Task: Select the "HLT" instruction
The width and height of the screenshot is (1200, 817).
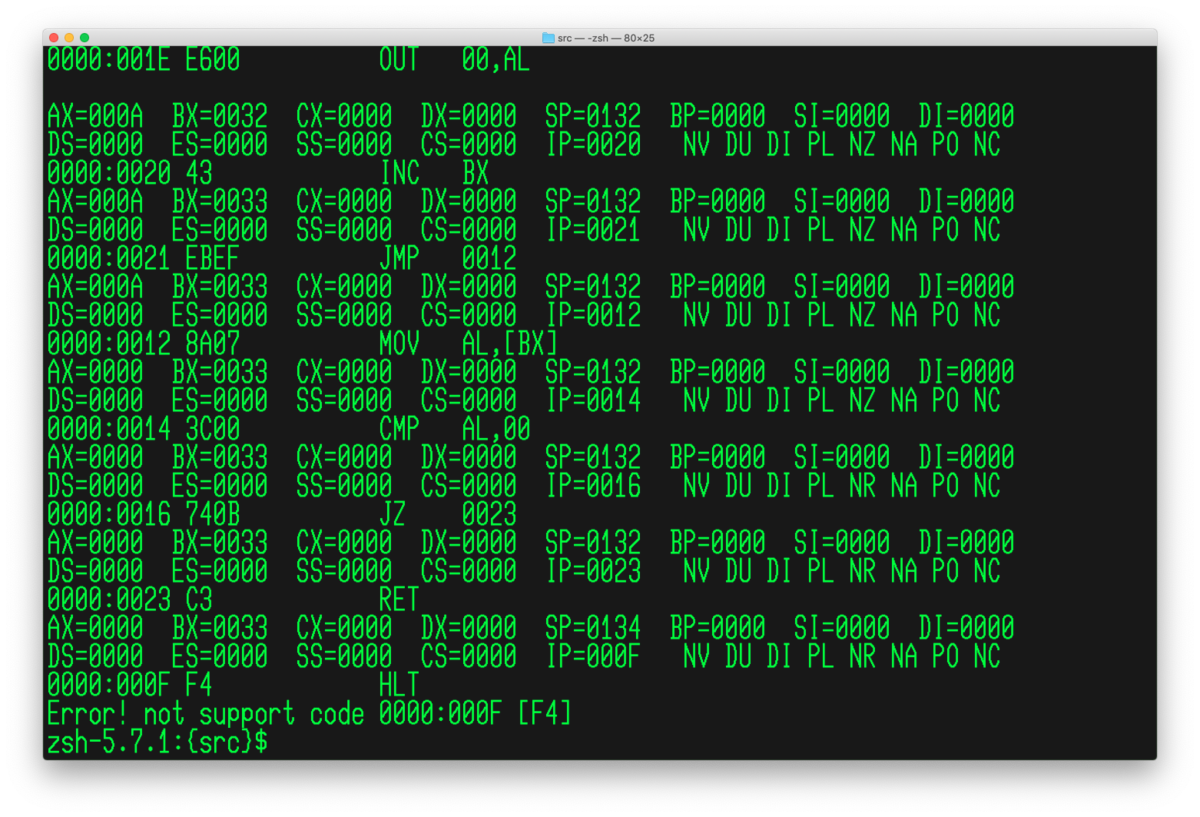Action: pyautogui.click(x=399, y=686)
